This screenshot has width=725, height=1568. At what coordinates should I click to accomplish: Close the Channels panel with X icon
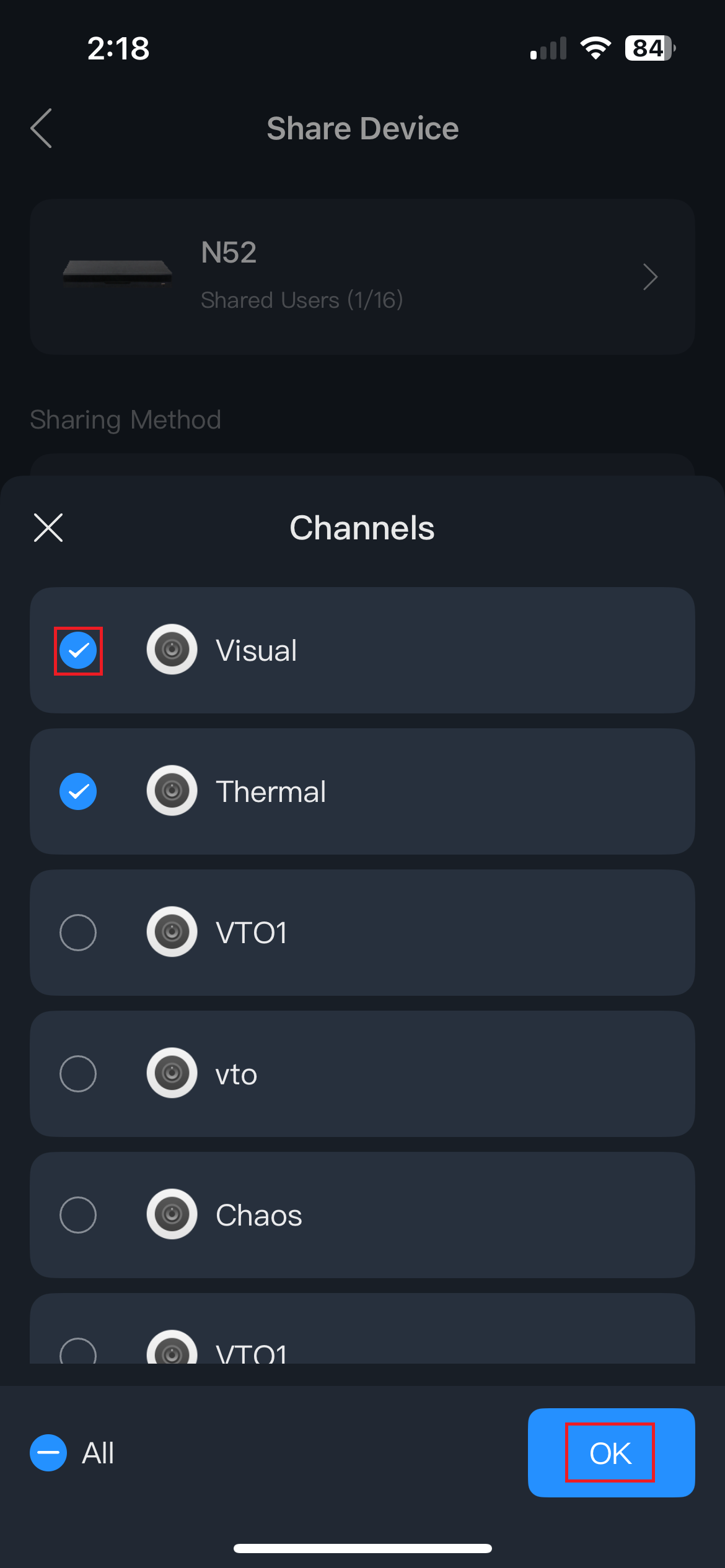tap(48, 528)
